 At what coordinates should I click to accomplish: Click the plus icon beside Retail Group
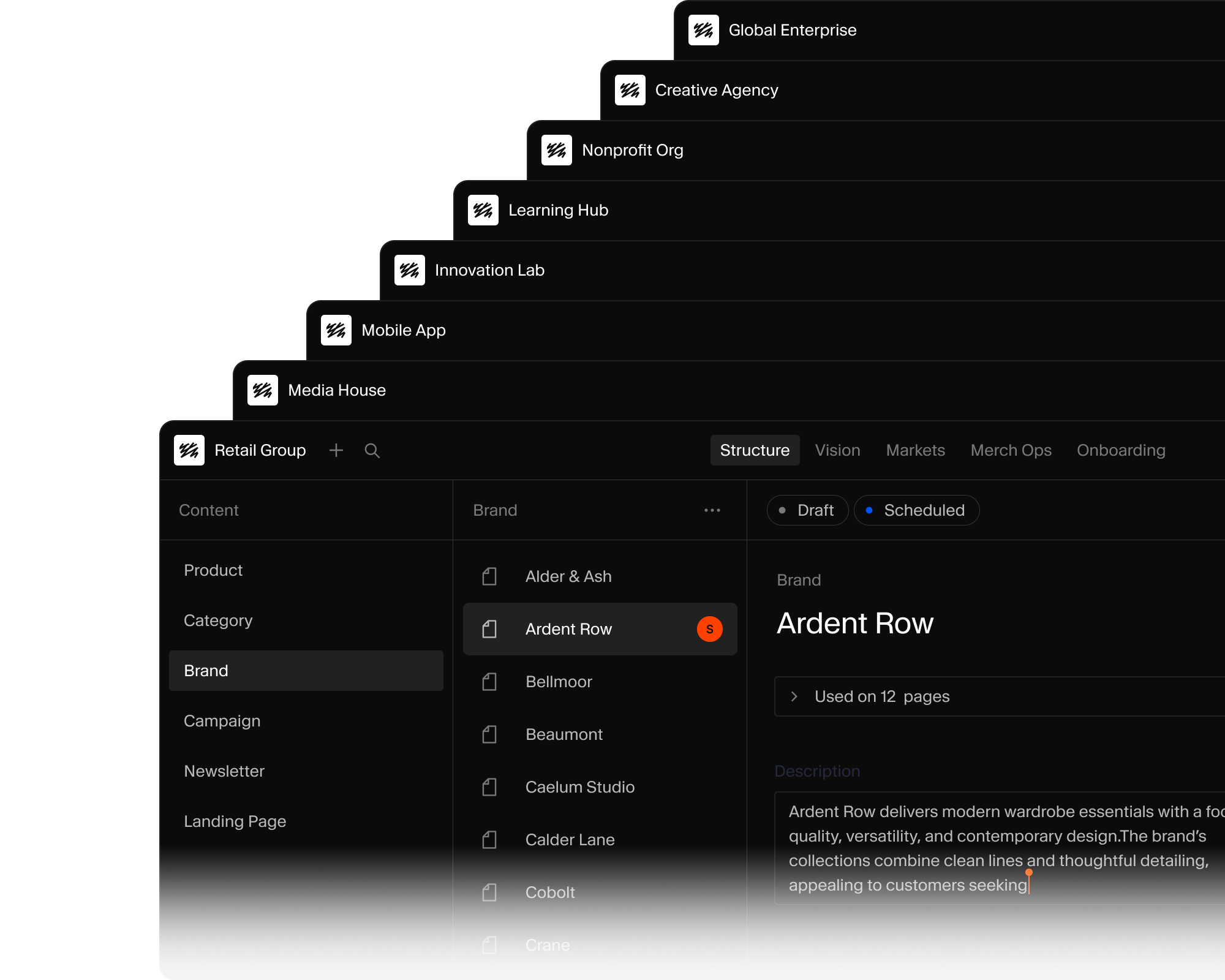coord(336,450)
